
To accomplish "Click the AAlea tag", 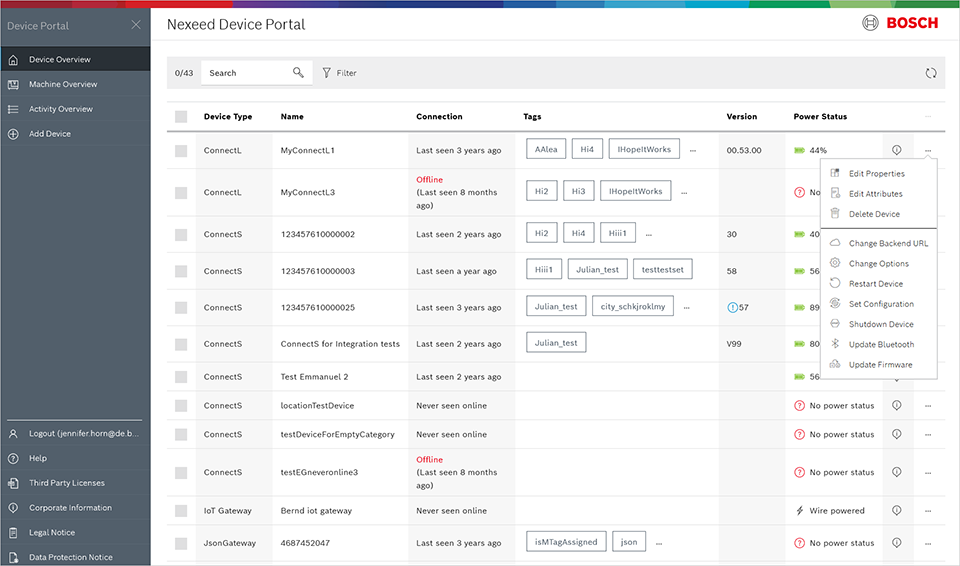I will [546, 149].
